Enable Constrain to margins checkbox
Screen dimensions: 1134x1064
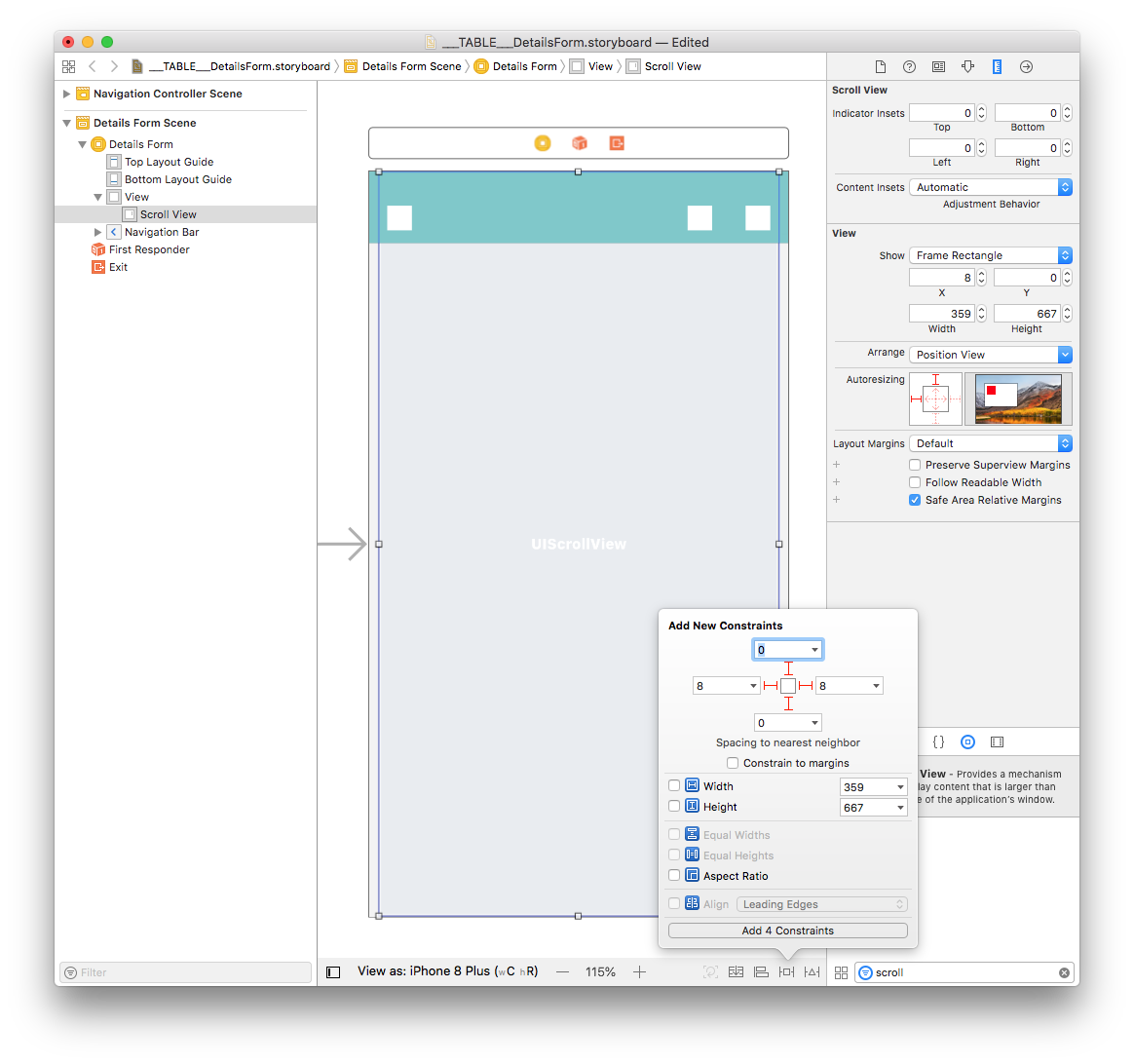point(733,763)
